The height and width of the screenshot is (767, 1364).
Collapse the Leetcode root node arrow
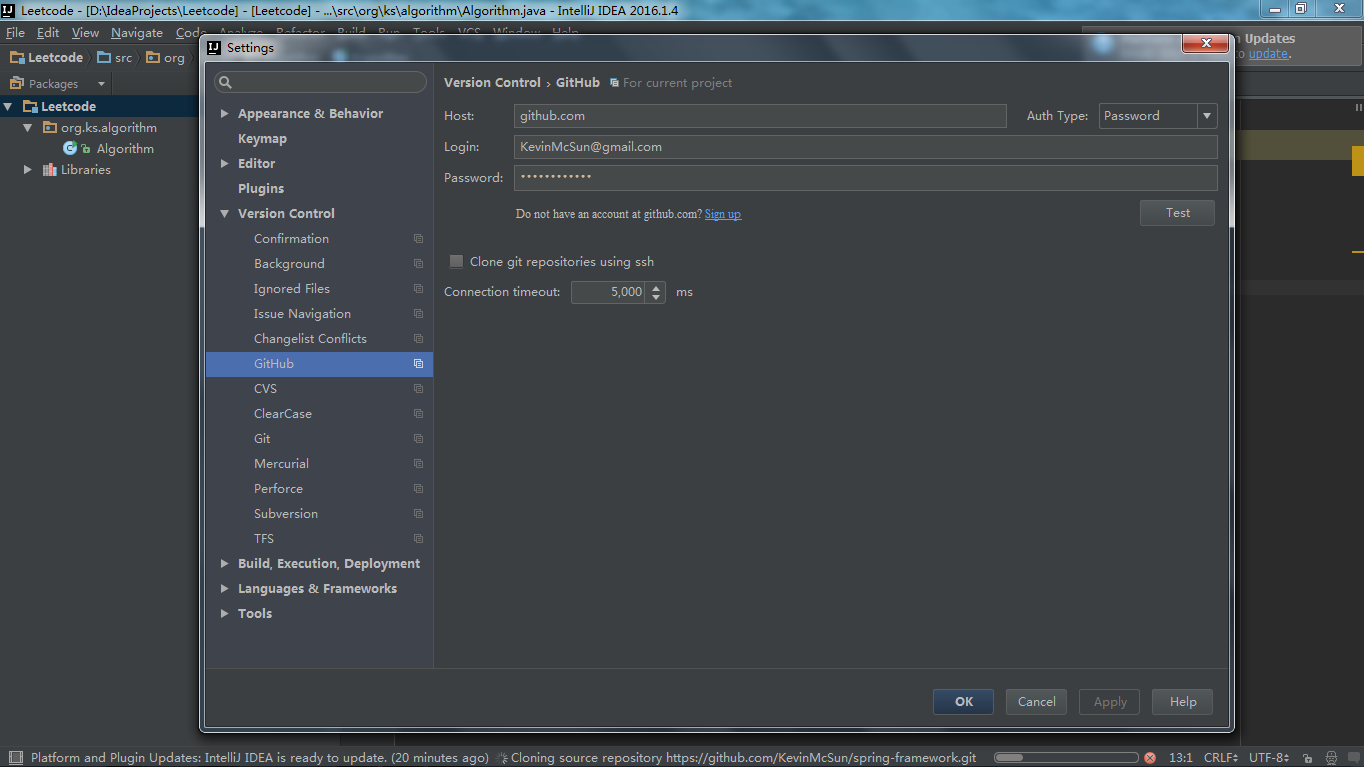tap(8, 106)
